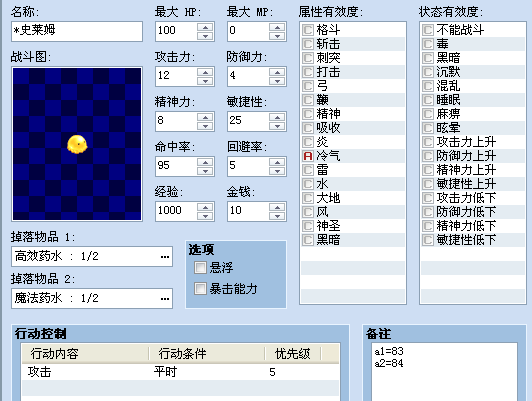
Task: Click the 打击 element rank icon
Action: coord(308,72)
